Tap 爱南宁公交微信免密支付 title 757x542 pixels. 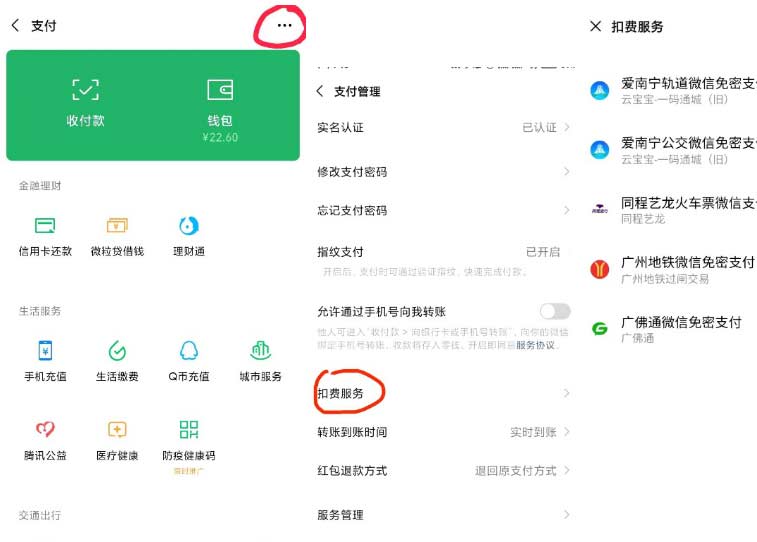pos(689,142)
